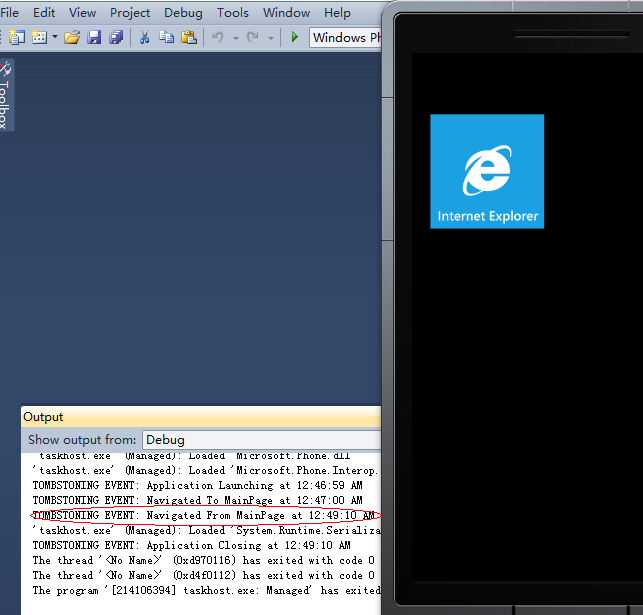Open the Show output from Debug dropdown
The image size is (643, 615).
[x=262, y=440]
